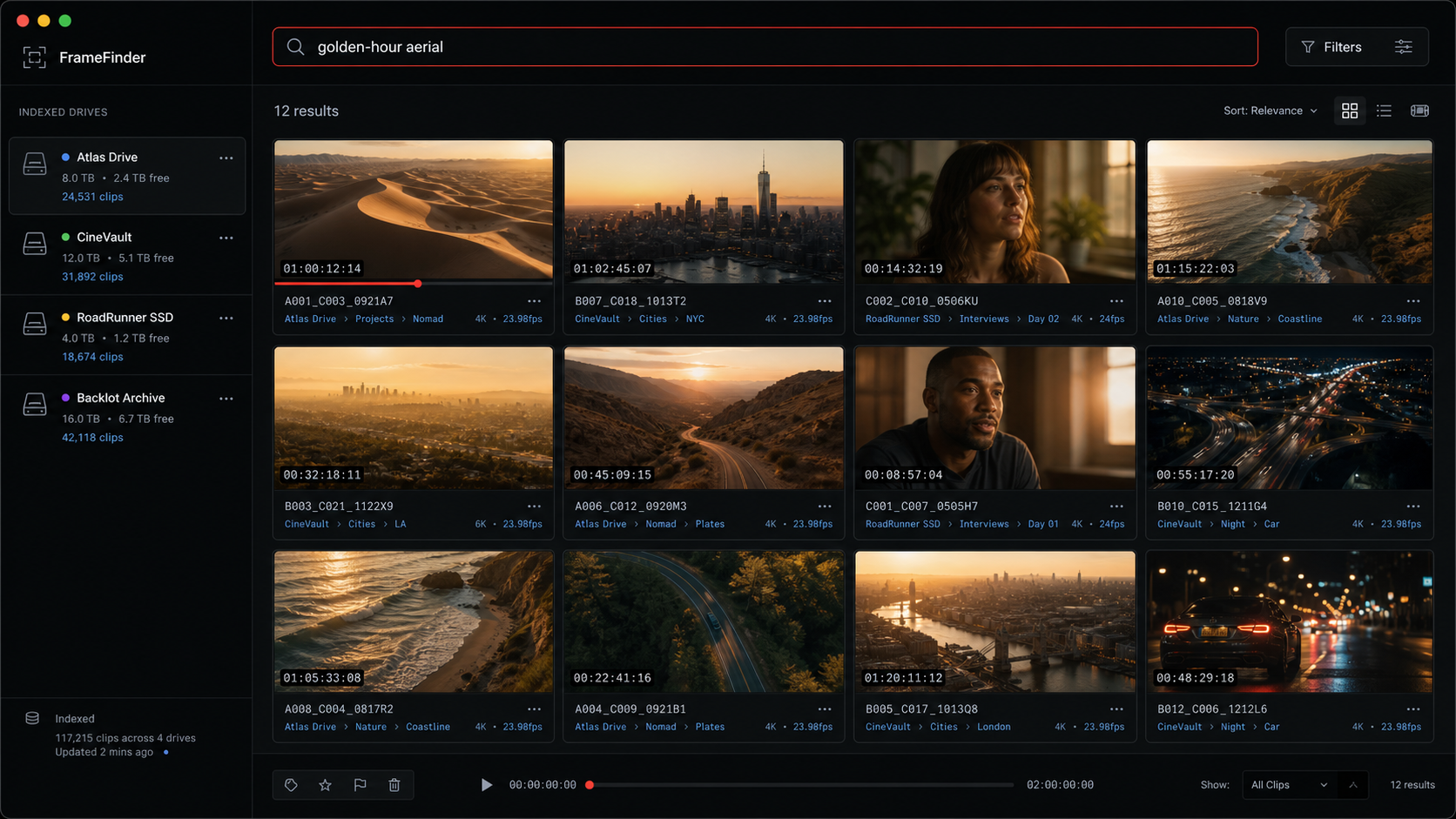Click the NYC breadcrumb under B007_C018_1013T2
This screenshot has height=819, width=1456.
(x=695, y=319)
